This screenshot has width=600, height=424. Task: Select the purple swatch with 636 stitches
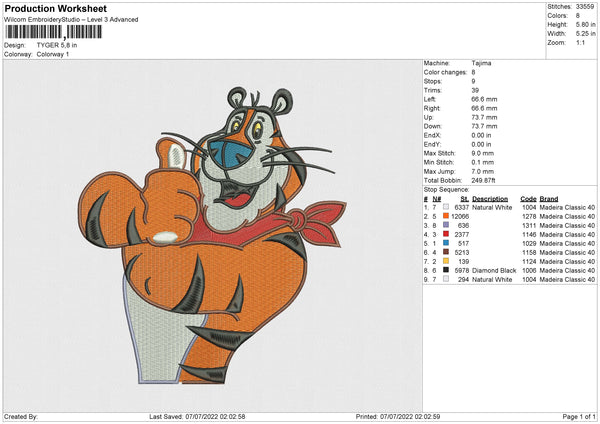pos(446,225)
